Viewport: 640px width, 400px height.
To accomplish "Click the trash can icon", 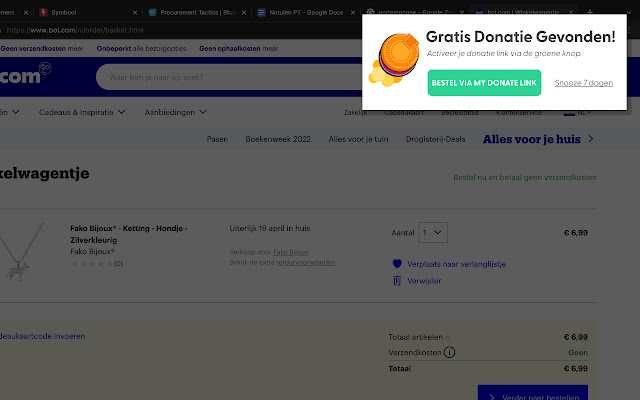I will point(397,280).
